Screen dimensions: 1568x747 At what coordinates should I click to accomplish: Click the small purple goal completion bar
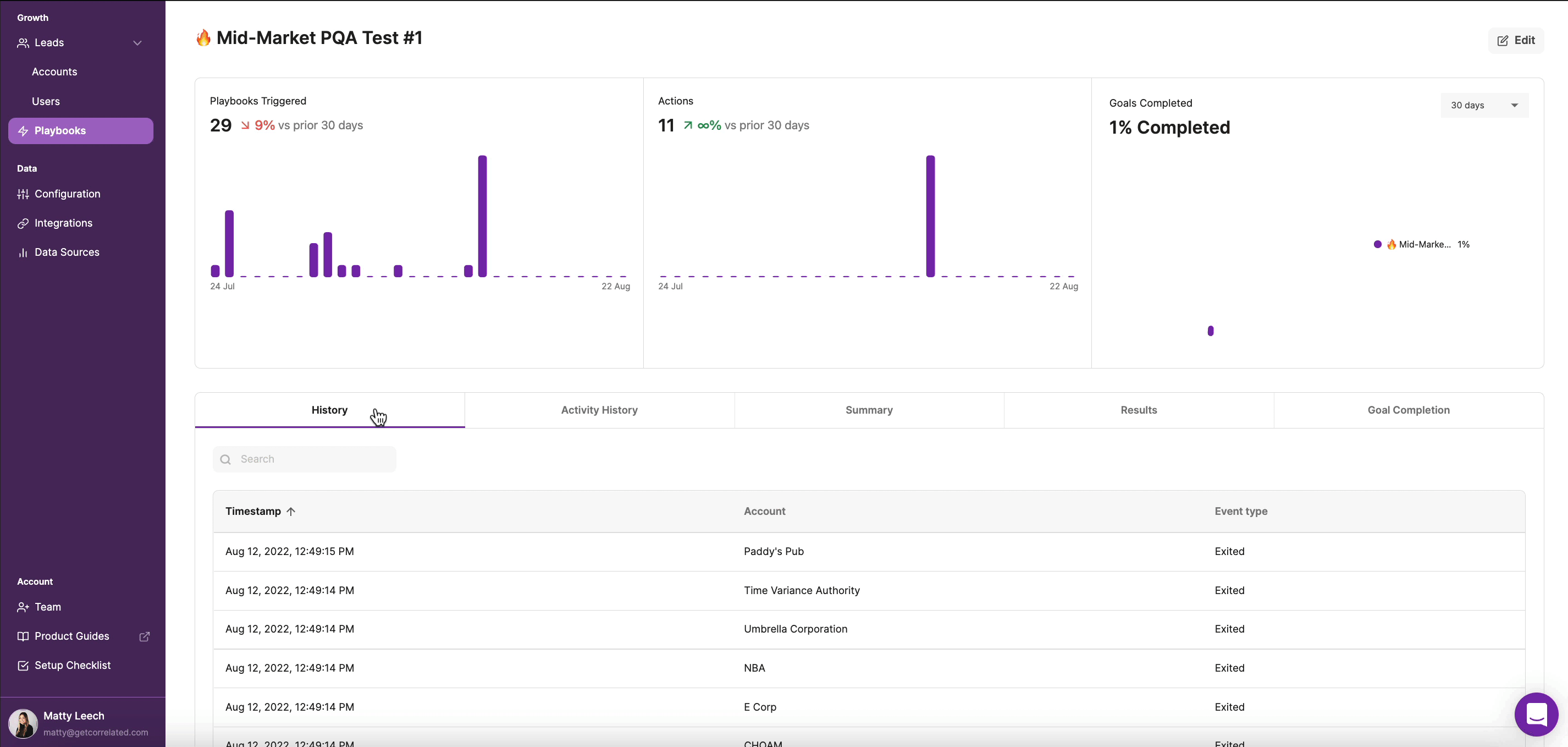pos(1211,331)
